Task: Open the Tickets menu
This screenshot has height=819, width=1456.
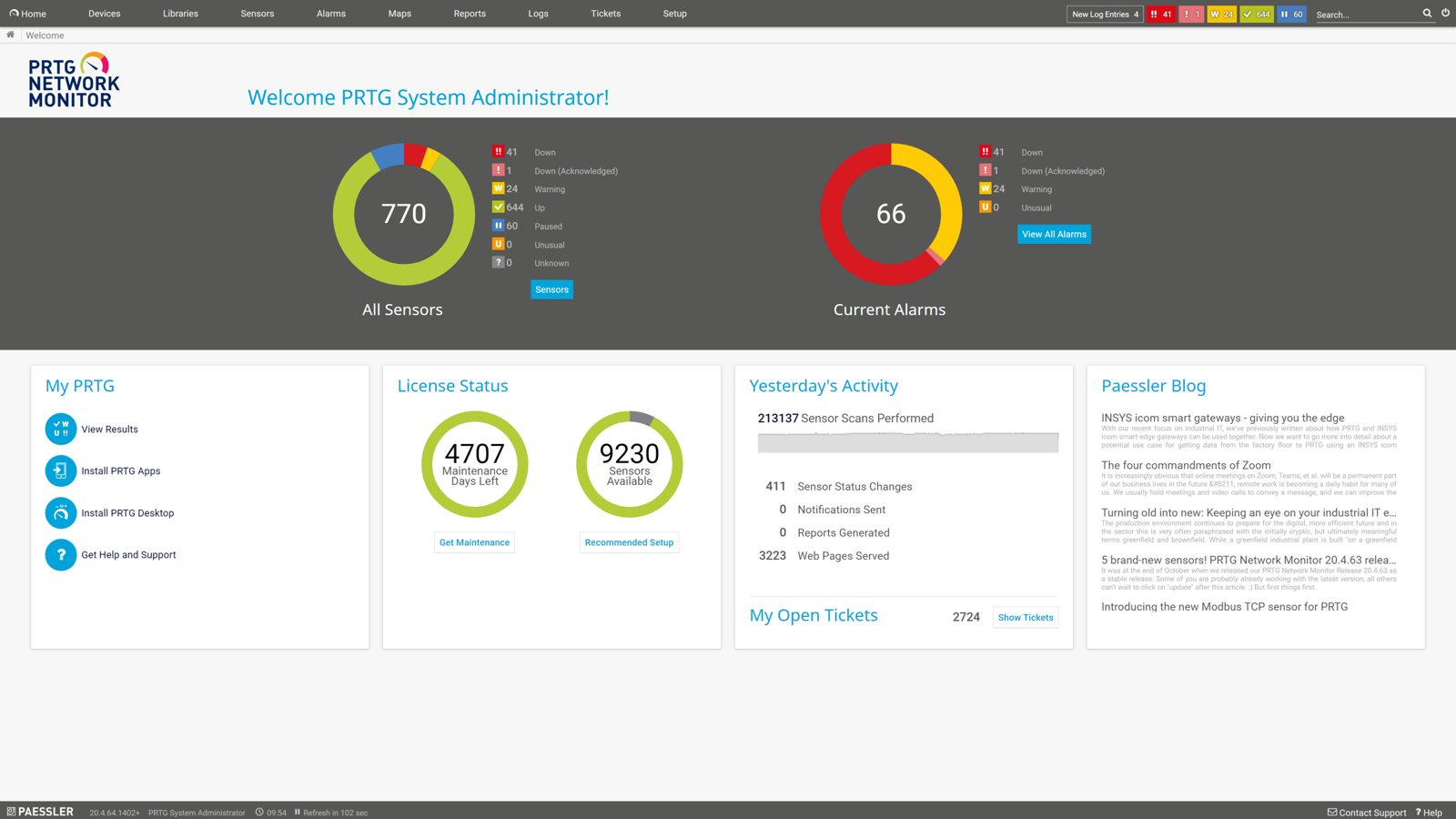Action: (x=606, y=14)
